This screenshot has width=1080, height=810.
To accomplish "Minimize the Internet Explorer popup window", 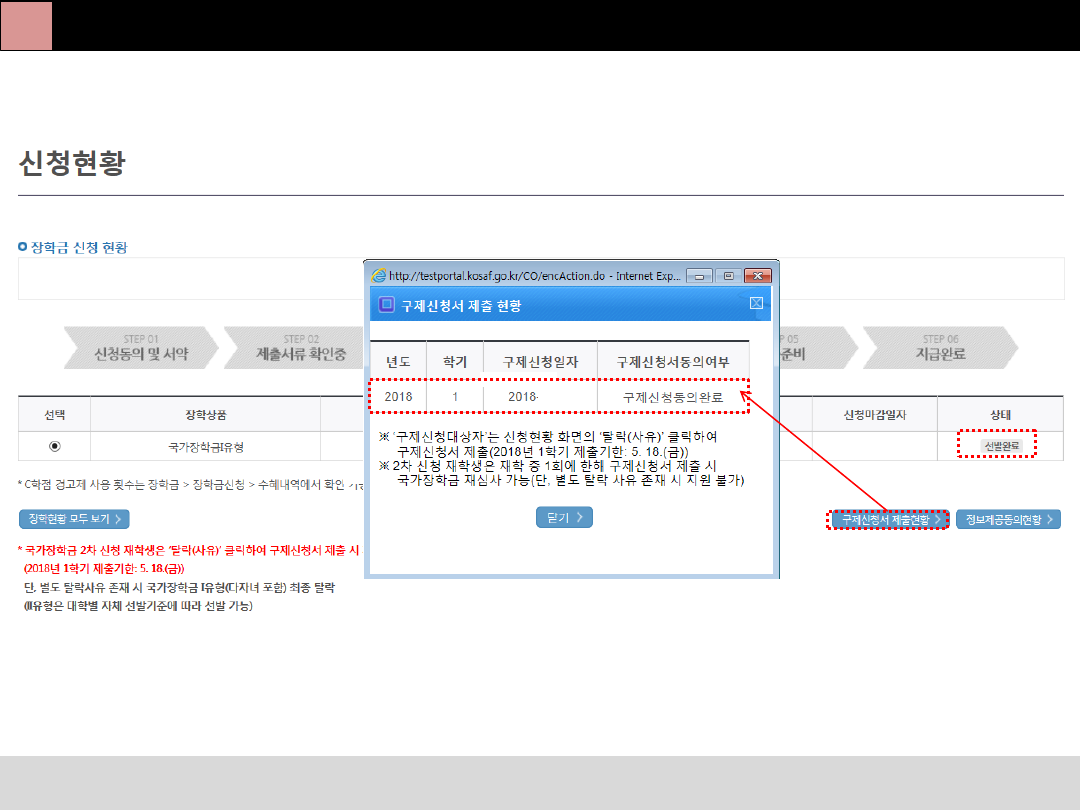I will [701, 276].
